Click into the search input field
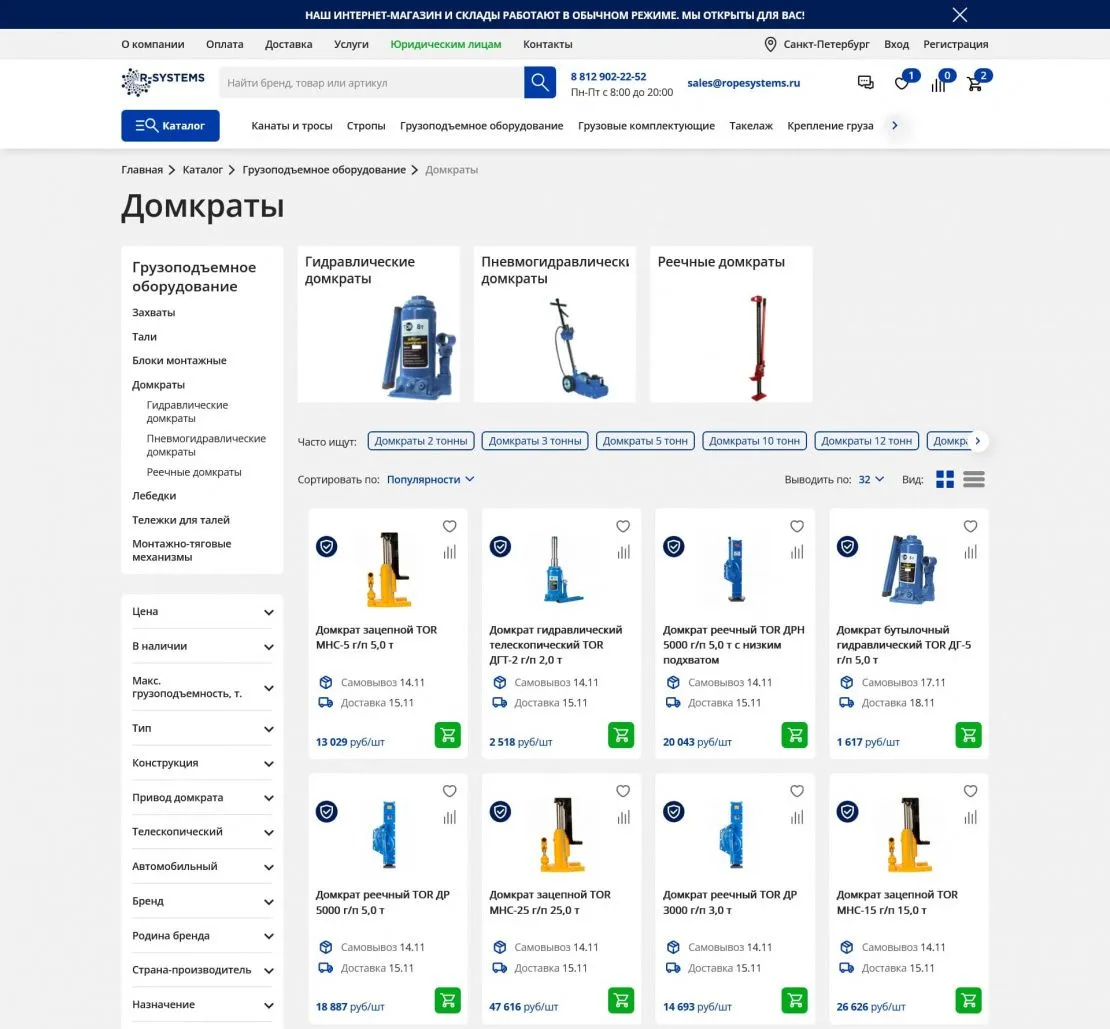This screenshot has width=1110, height=1029. 370,83
